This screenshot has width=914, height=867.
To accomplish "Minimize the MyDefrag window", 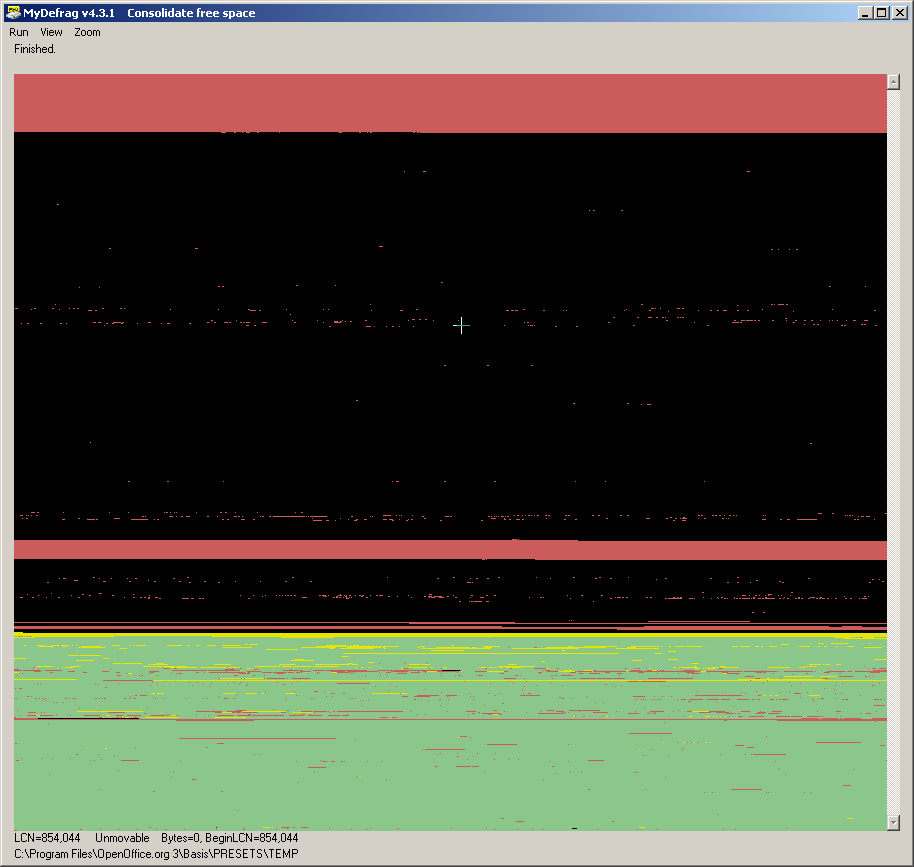I will pos(866,13).
